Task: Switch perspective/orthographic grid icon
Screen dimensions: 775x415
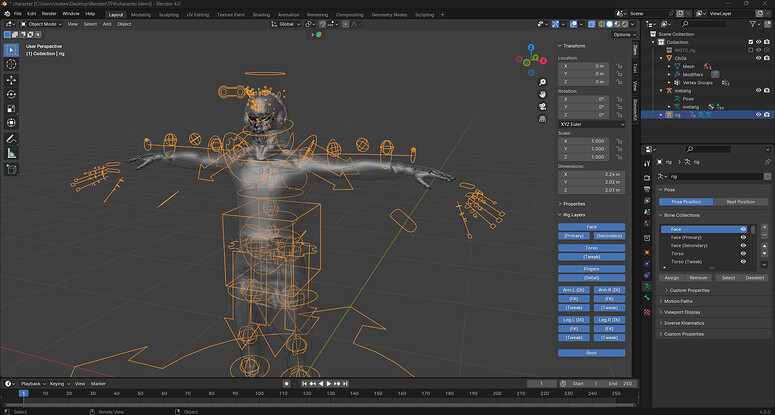Action: [543, 119]
